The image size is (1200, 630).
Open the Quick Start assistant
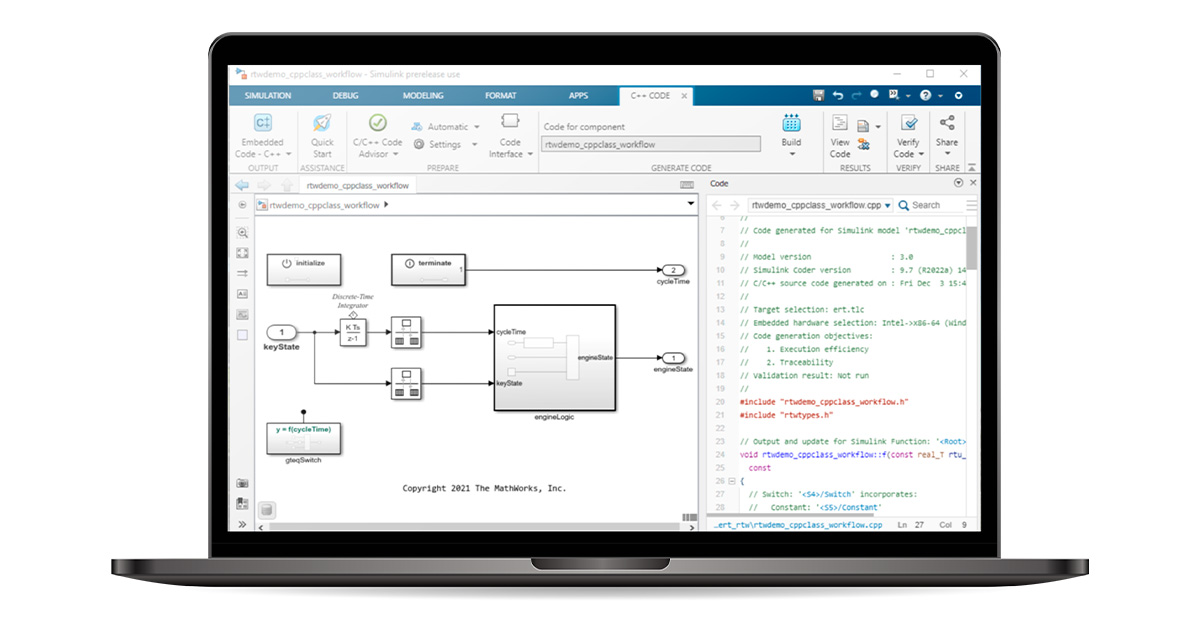point(322,135)
